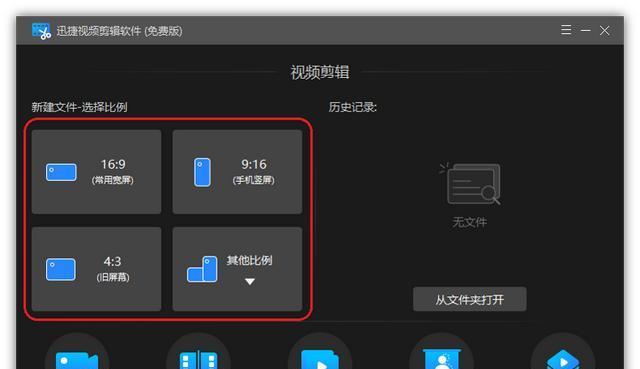Click the 新建文件-选择比例 label

[79, 107]
